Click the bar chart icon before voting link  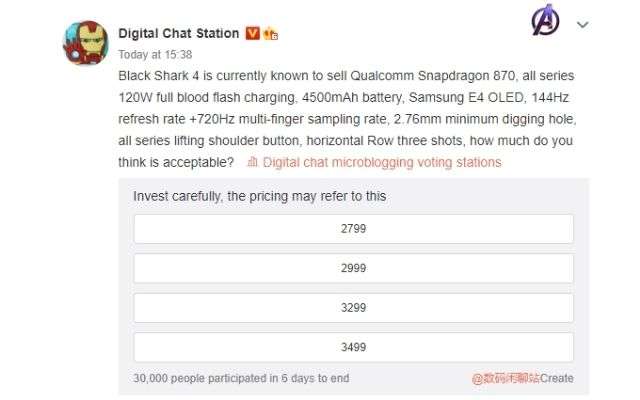(253, 162)
